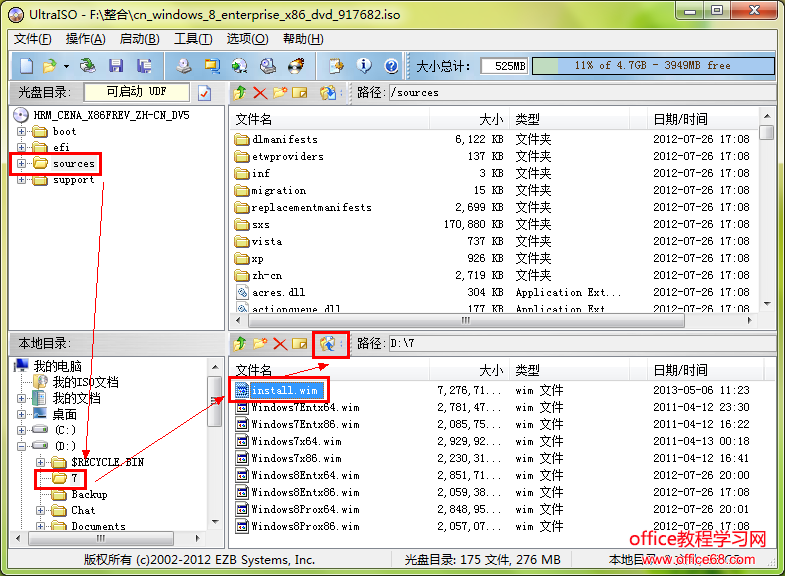
Task: Click the 525MB total size field
Action: click(x=504, y=66)
